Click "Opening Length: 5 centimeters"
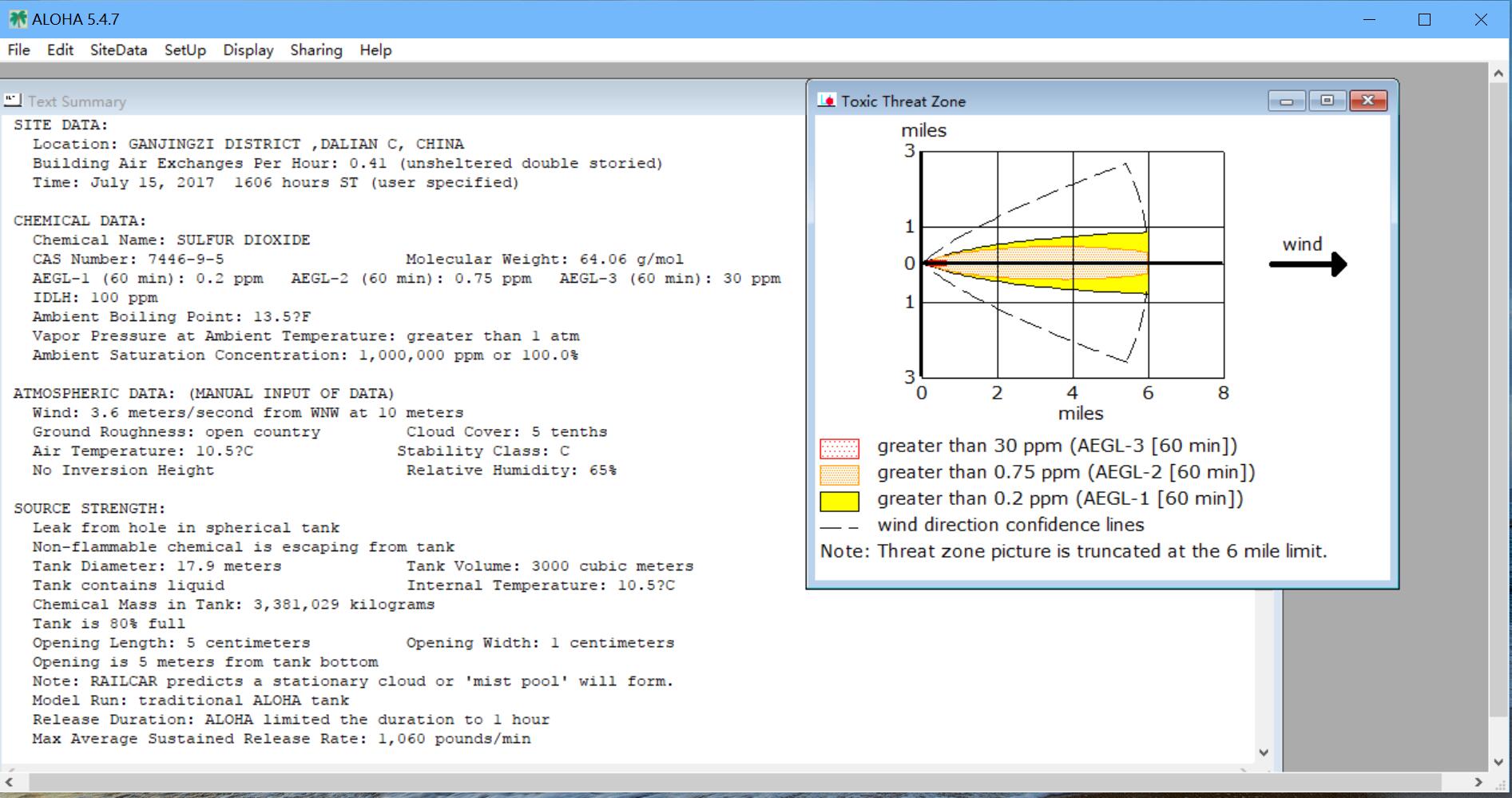This screenshot has height=798, width=1512. tap(172, 643)
